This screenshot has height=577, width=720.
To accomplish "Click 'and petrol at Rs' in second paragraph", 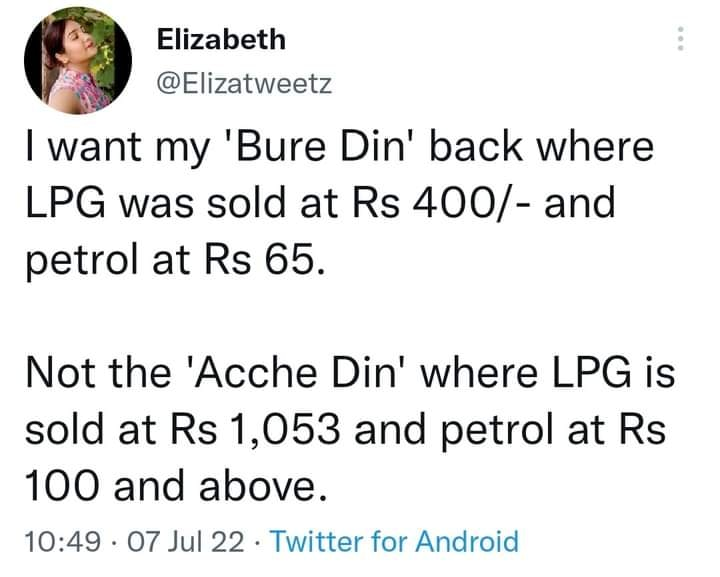I will pos(510,432).
